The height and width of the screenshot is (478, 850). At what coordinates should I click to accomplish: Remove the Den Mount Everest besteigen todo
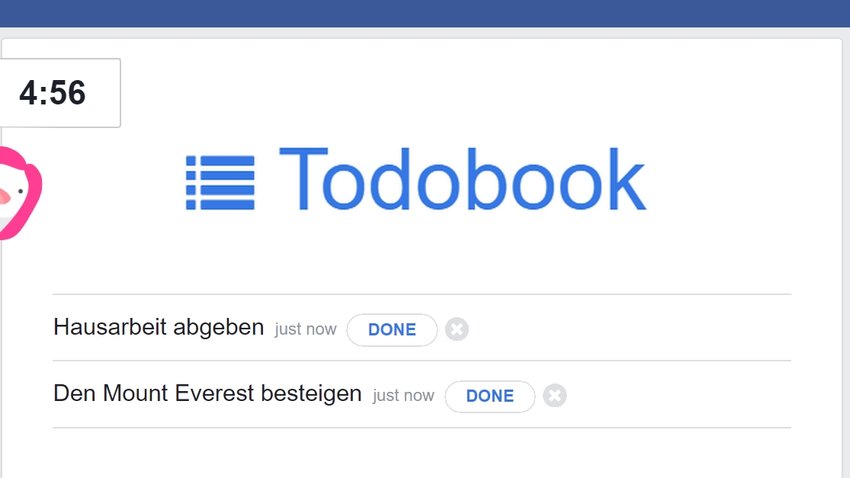point(555,395)
